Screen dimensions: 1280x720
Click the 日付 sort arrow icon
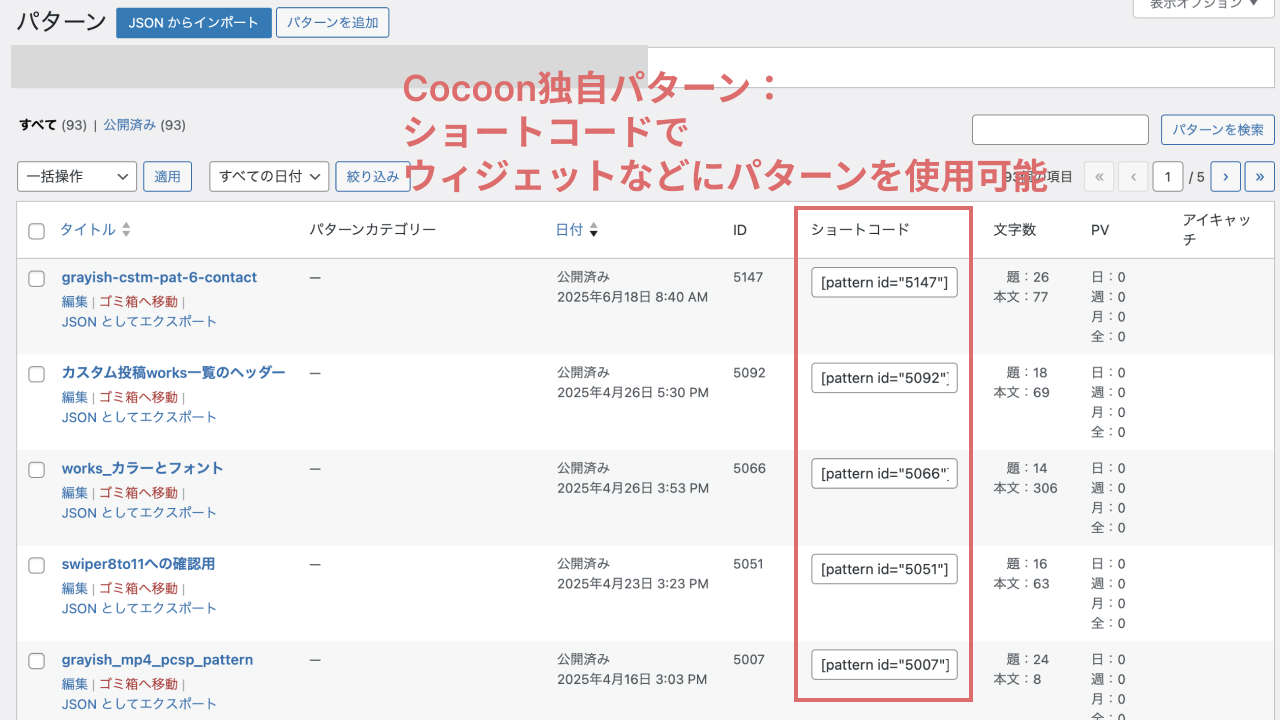[x=594, y=231]
